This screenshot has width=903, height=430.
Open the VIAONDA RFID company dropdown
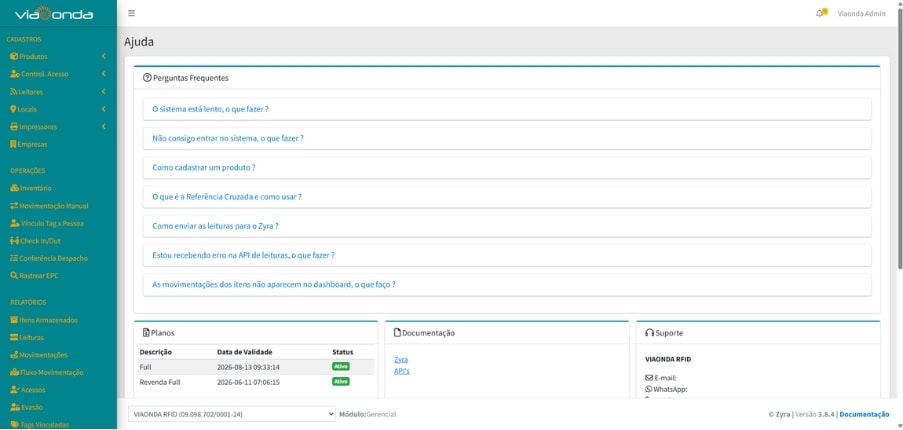232,414
